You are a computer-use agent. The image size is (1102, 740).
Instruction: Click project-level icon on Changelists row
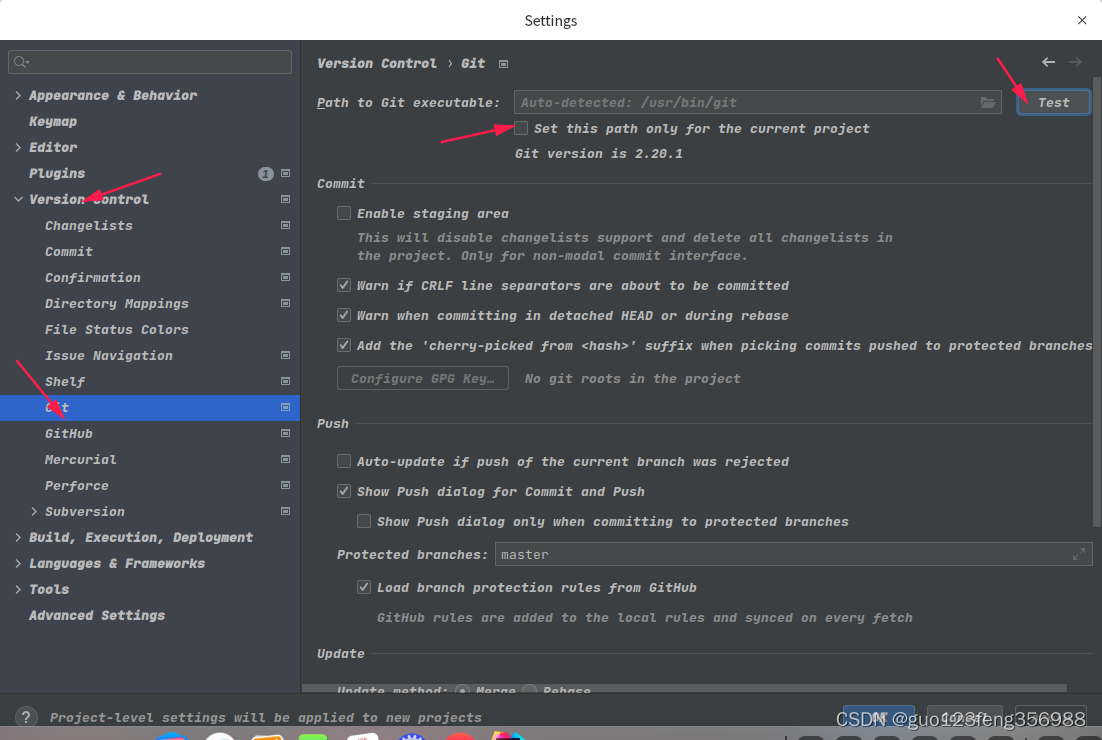tap(285, 225)
